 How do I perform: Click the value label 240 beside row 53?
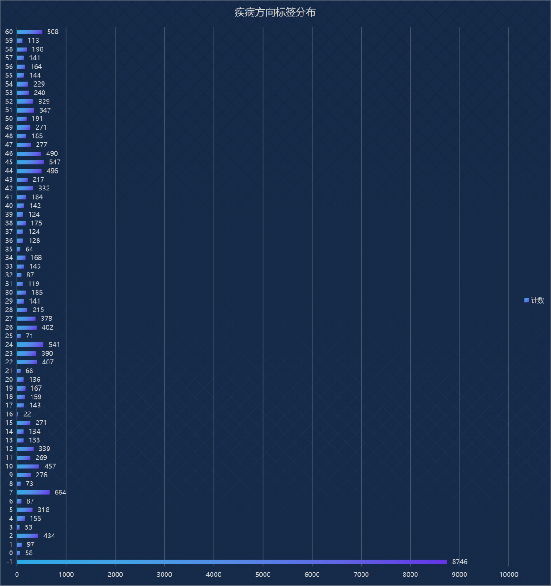click(x=39, y=93)
